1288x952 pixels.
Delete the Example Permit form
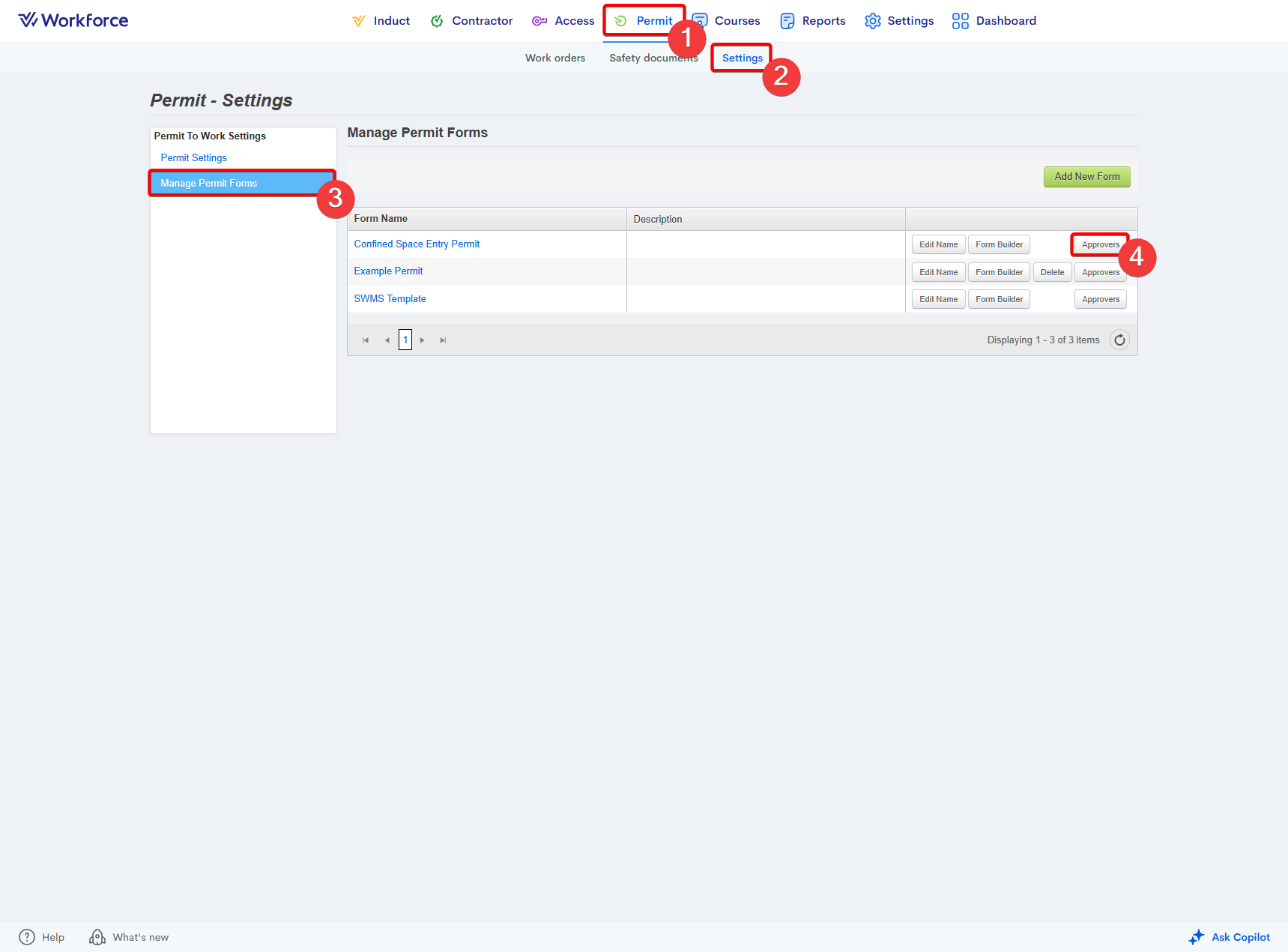coord(1052,272)
